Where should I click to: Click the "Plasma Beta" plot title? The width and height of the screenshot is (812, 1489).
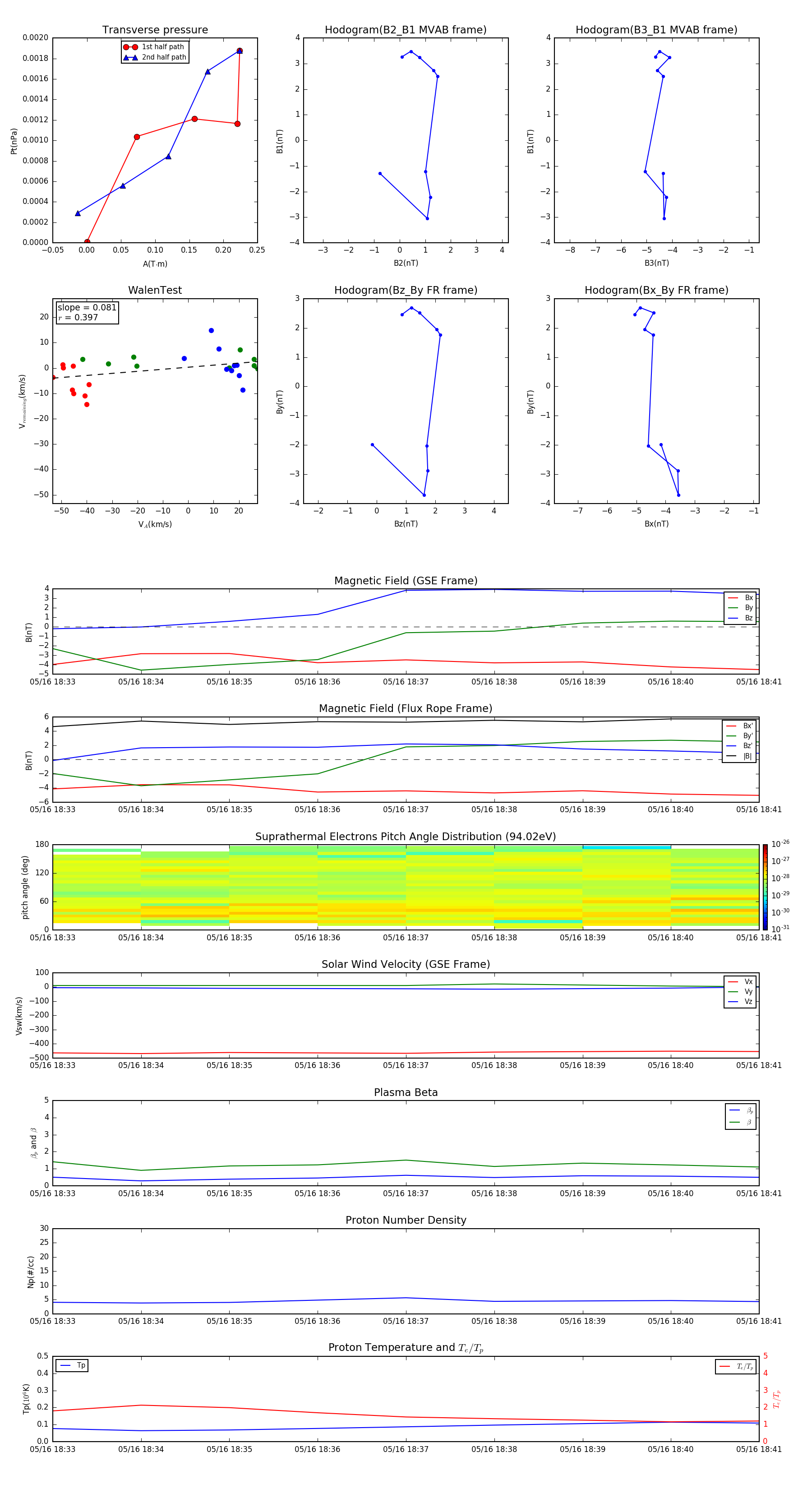406,1092
